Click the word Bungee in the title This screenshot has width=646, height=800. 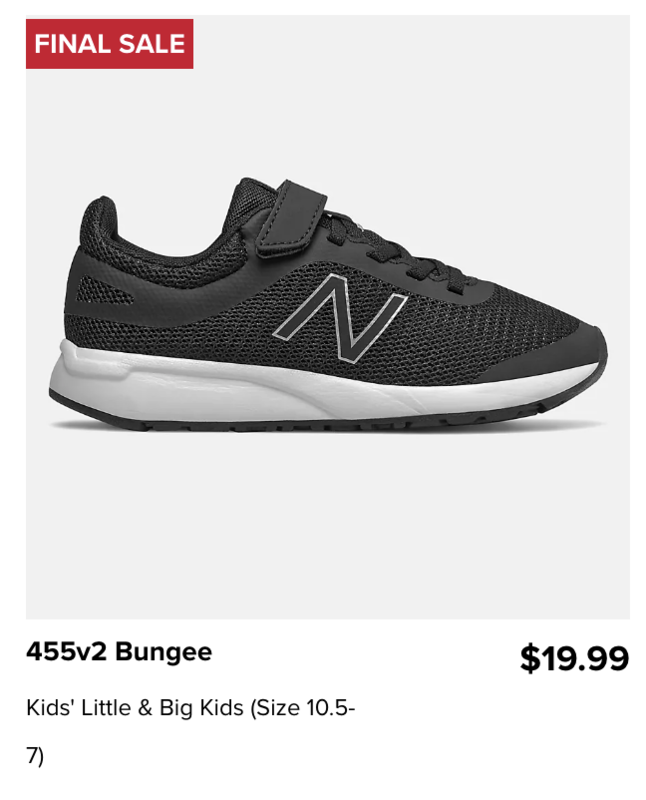coord(163,653)
